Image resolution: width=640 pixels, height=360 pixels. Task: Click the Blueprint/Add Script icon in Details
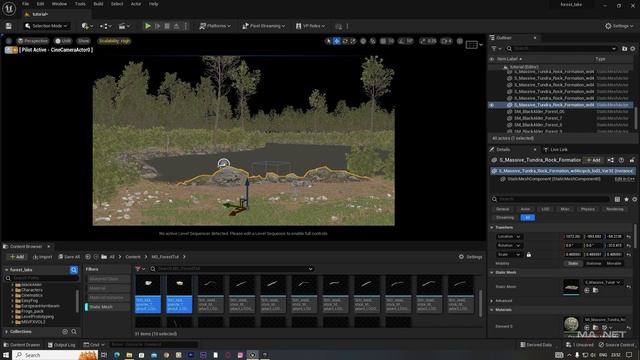tap(611, 160)
